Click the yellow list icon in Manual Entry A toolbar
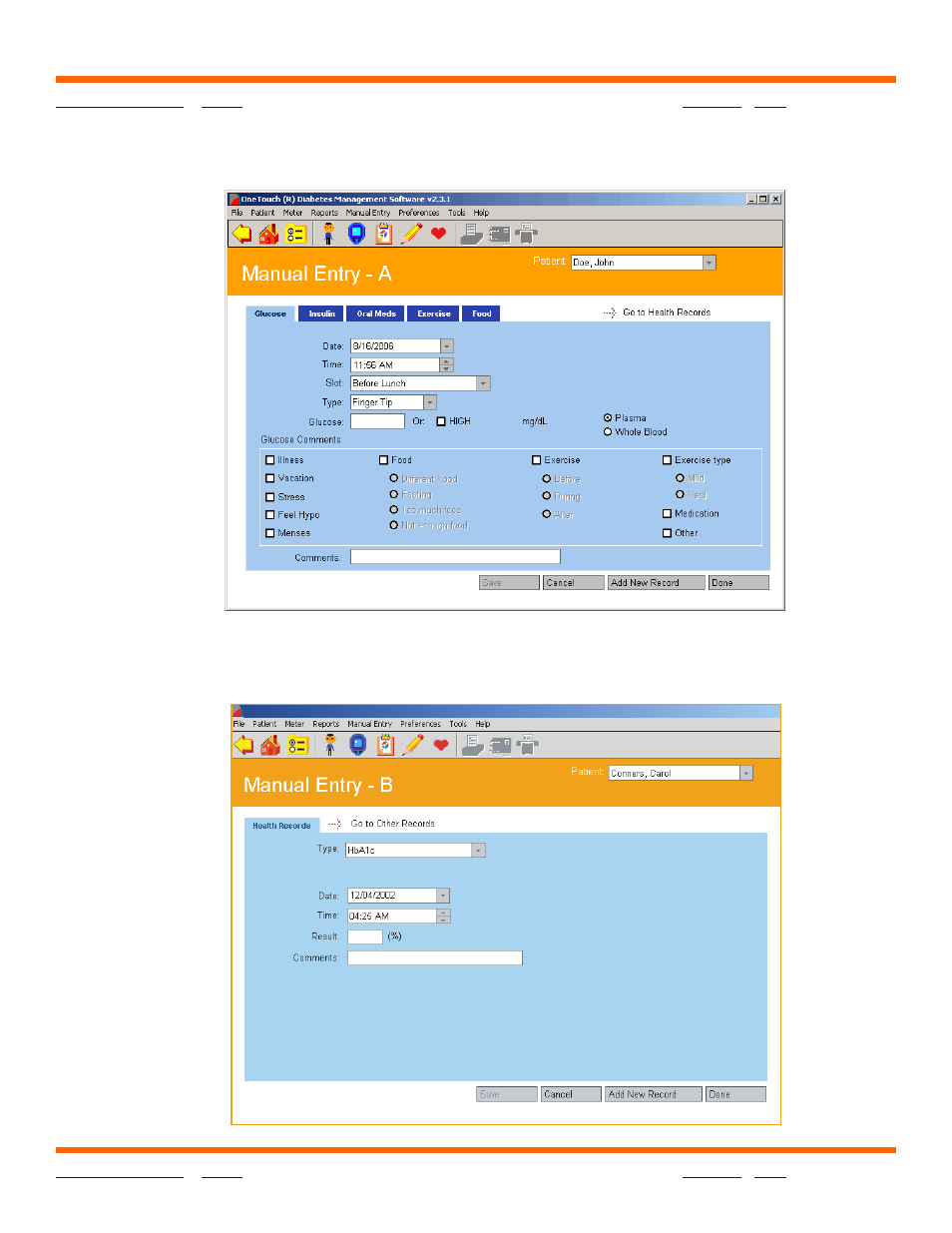Image resolution: width=952 pixels, height=1233 pixels. point(295,234)
